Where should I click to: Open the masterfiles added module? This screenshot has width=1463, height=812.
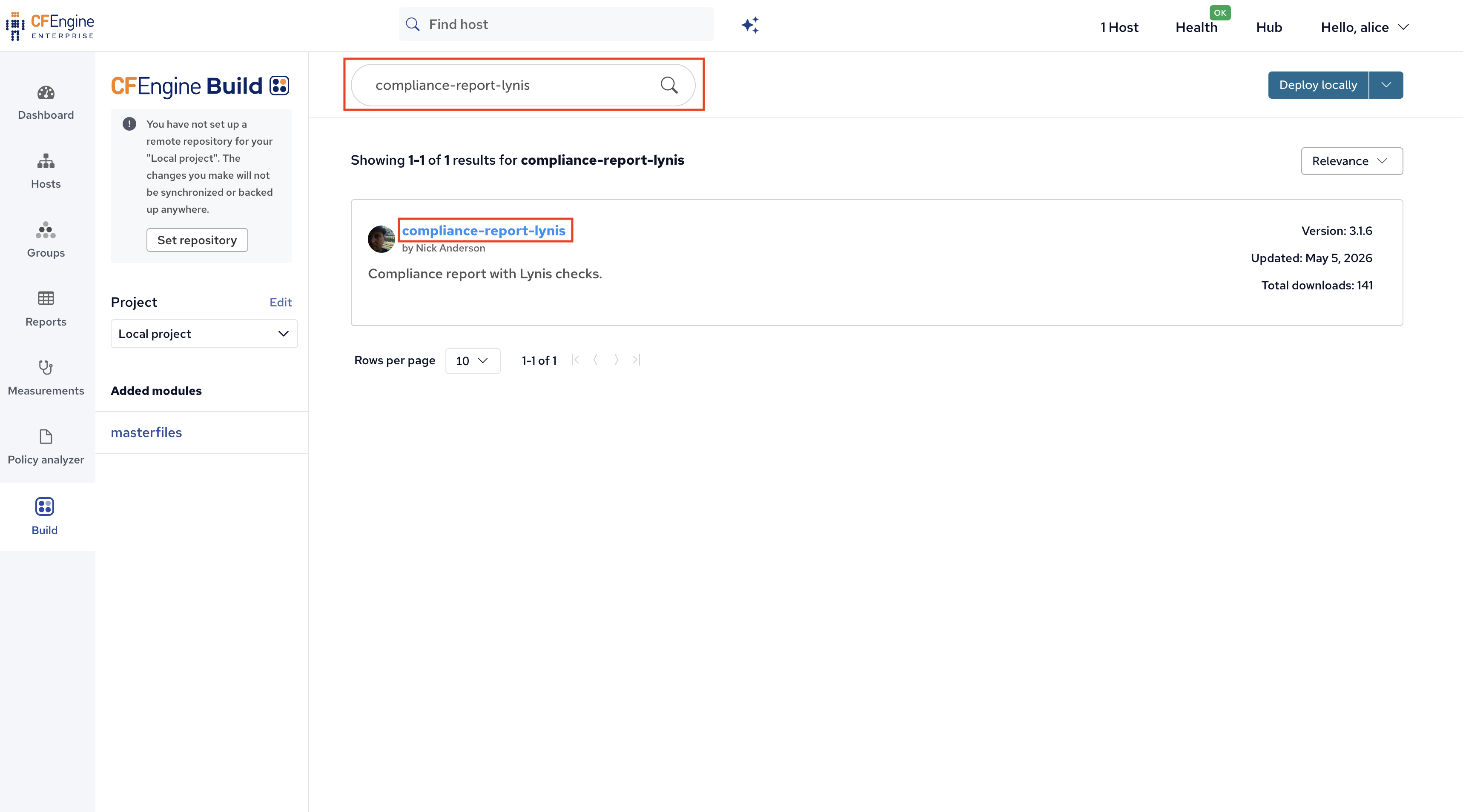click(146, 433)
